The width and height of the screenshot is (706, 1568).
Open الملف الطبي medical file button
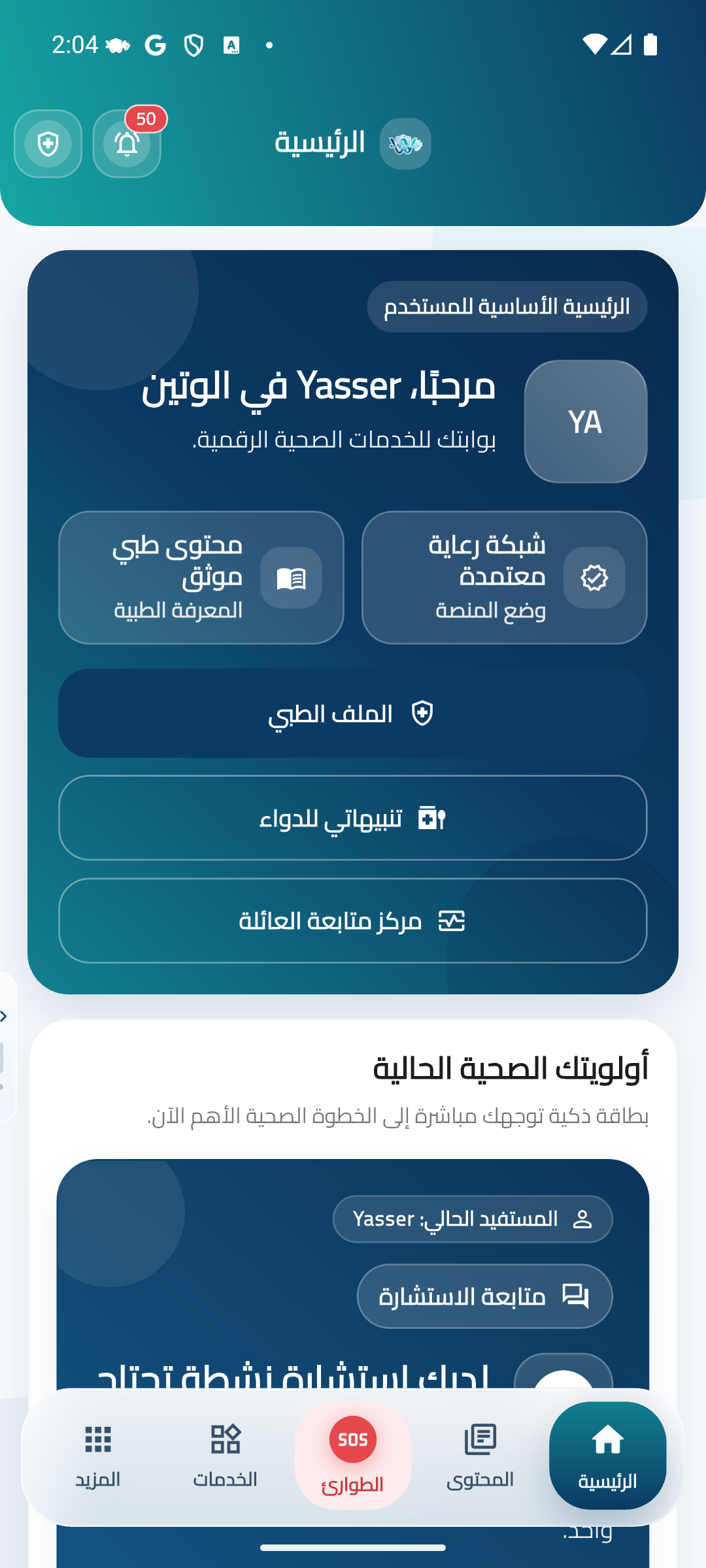click(x=353, y=713)
